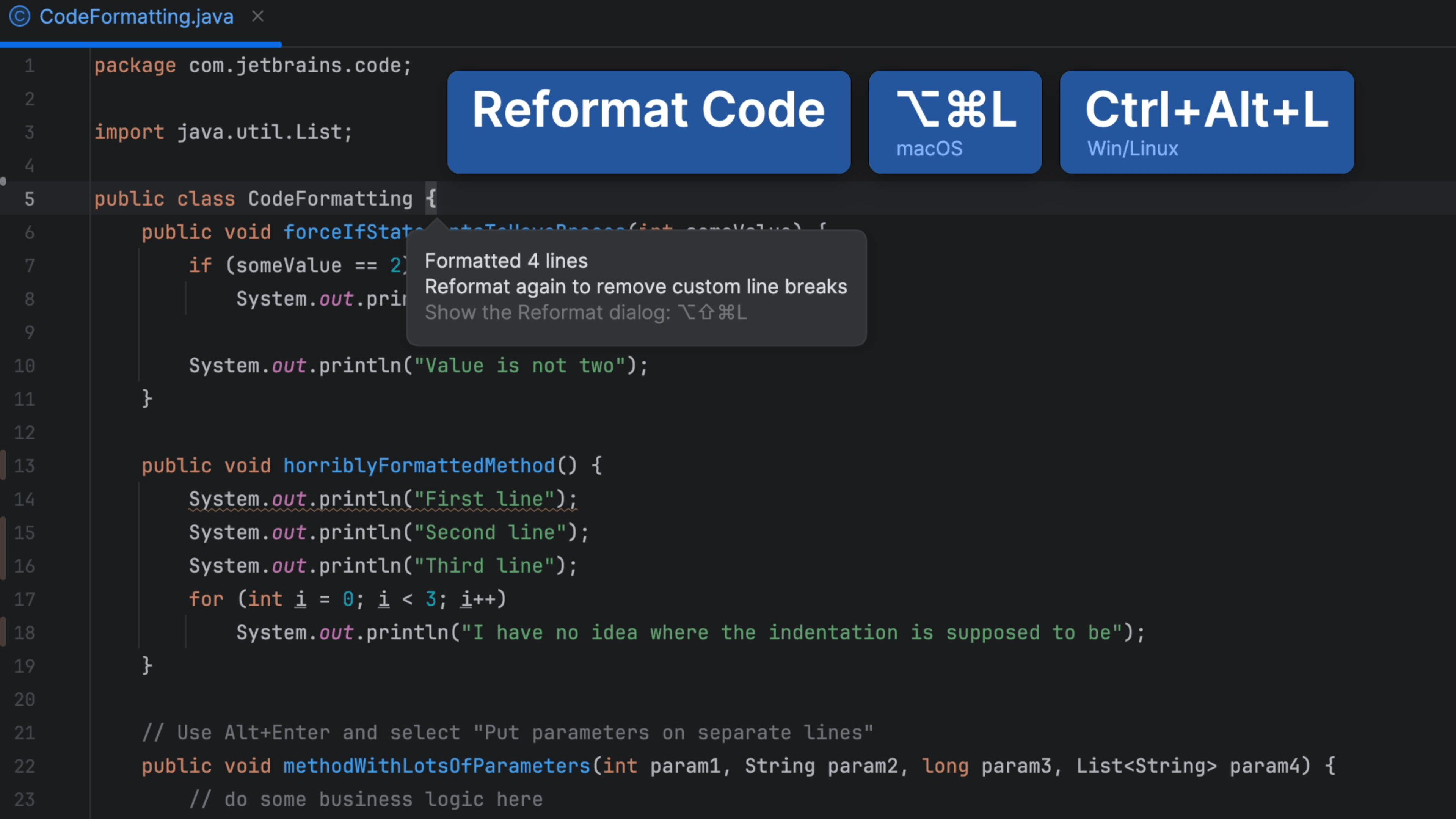Click the highlighted opening brace on line 5
Image resolution: width=1456 pixels, height=819 pixels.
pos(431,198)
